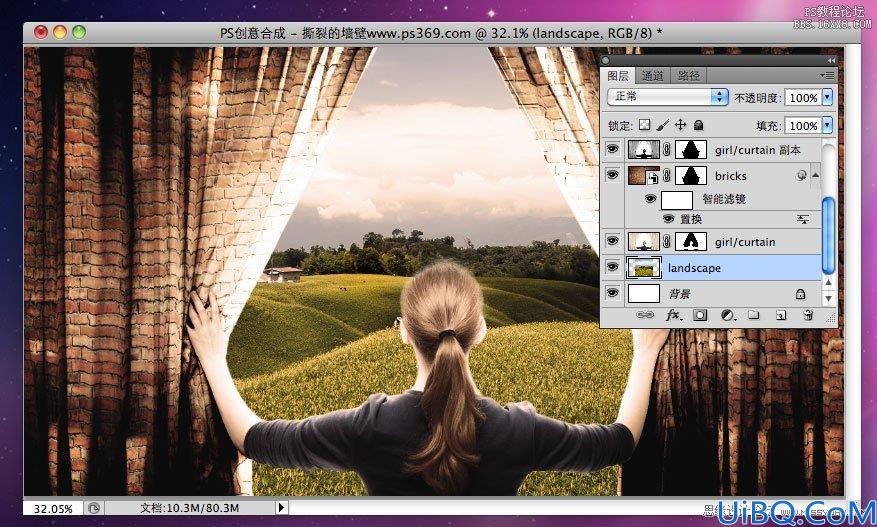This screenshot has height=527, width=877.
Task: Enable lock image pixels brush icon
Action: pos(662,125)
